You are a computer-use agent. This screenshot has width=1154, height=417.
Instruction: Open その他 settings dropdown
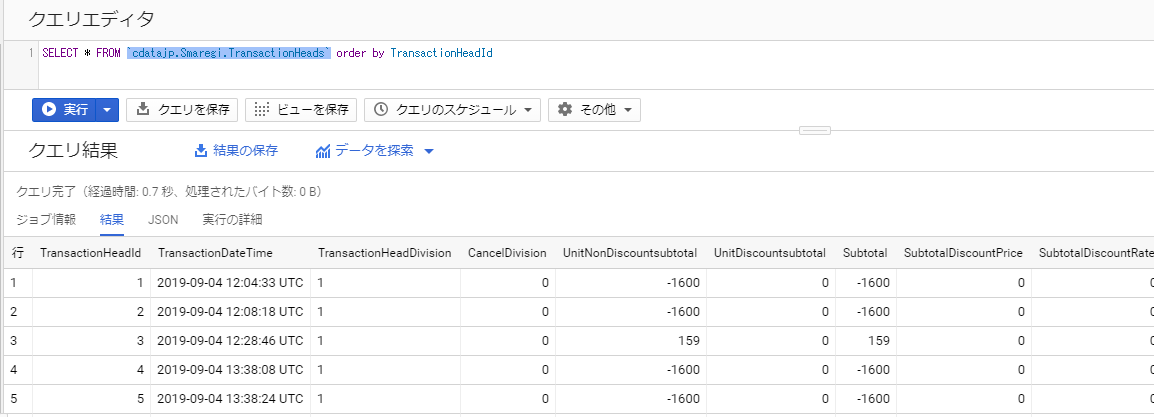coord(594,110)
